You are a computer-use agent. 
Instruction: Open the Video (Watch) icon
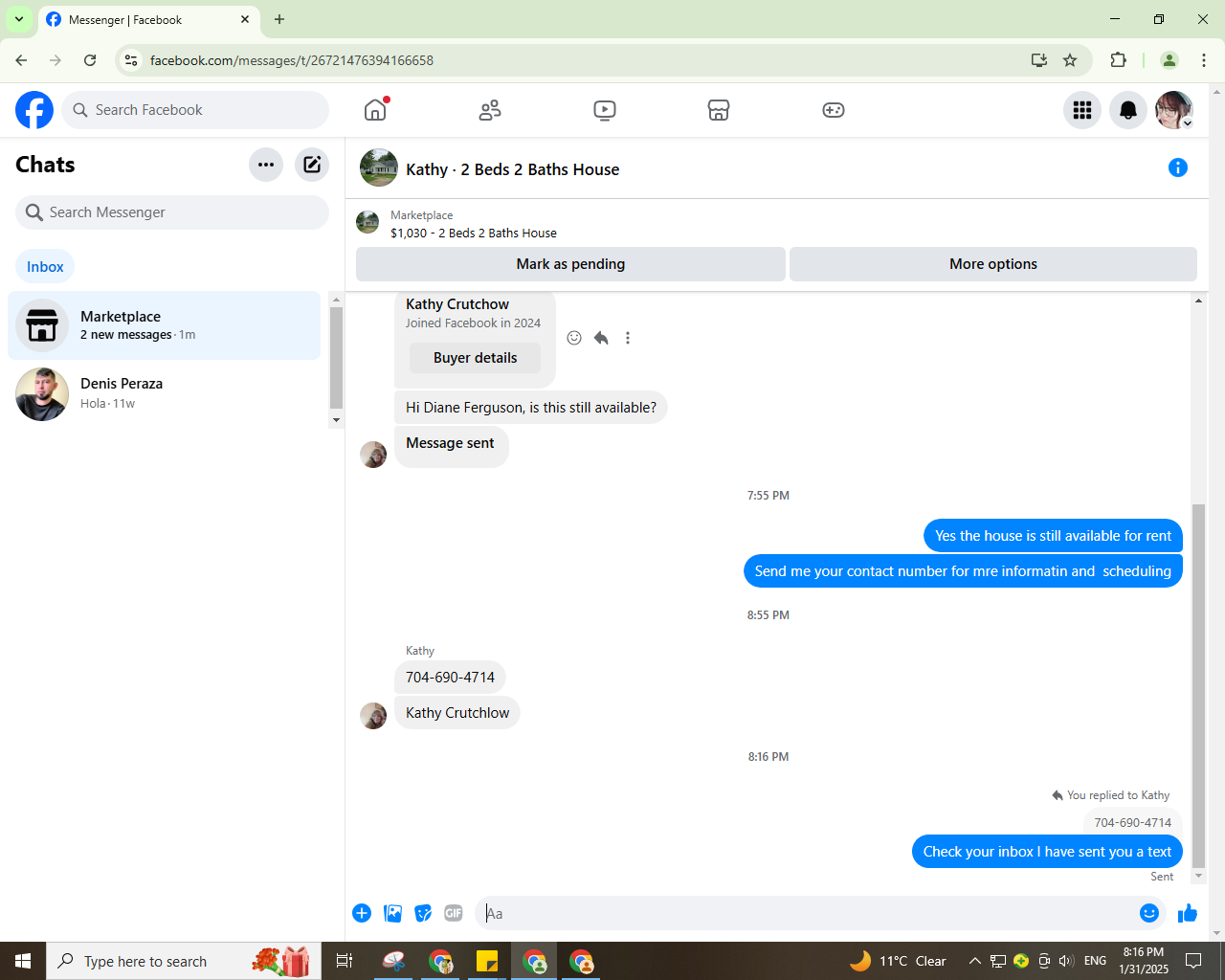(x=605, y=110)
